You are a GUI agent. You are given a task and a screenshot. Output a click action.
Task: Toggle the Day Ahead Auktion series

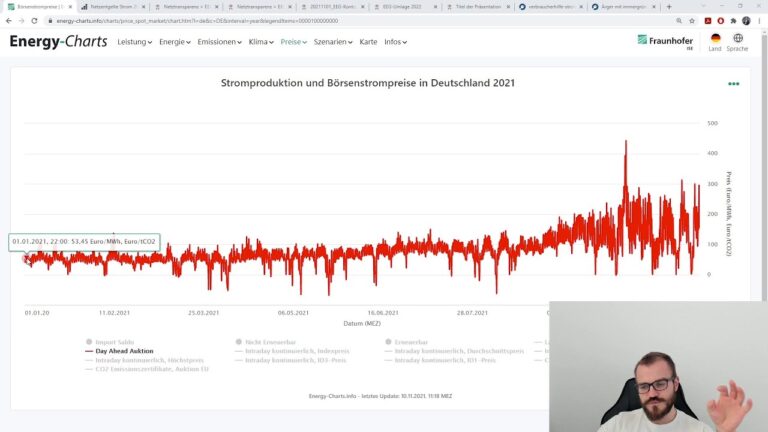(x=119, y=351)
